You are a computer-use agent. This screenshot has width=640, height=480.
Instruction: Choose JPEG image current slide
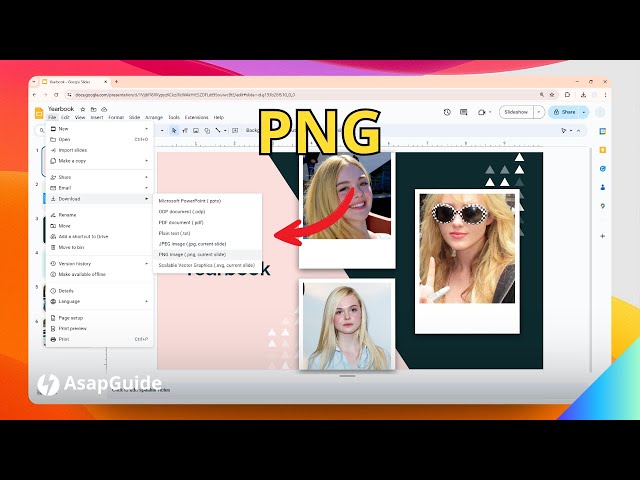pyautogui.click(x=207, y=244)
